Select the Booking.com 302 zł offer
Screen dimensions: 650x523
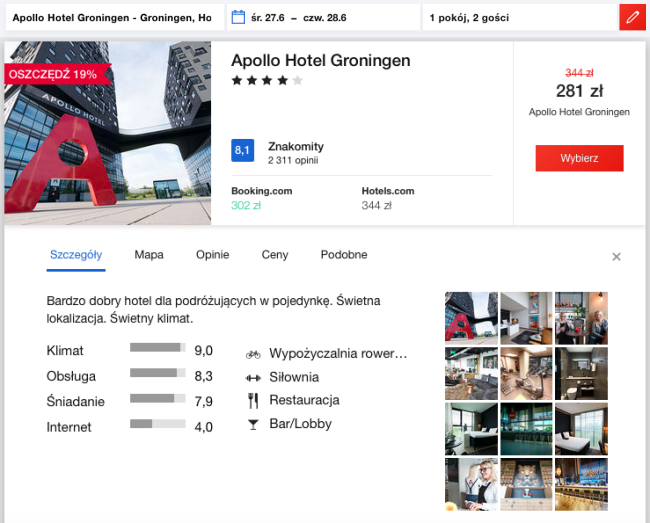point(260,198)
